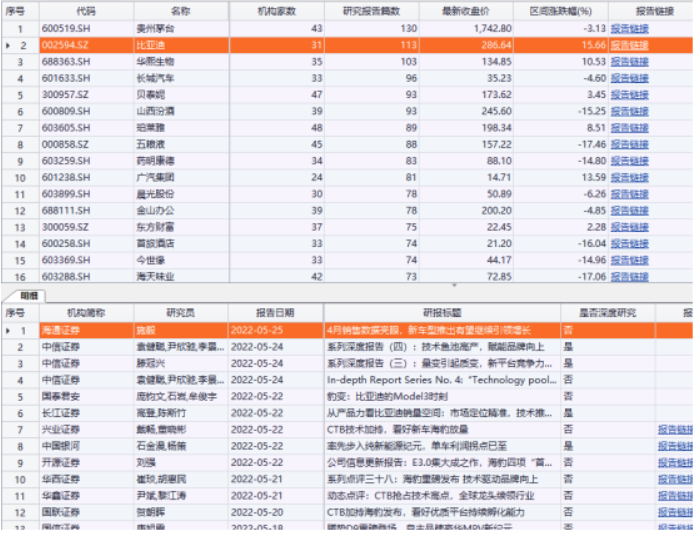Open report link for 603288.SH row
Viewport: 696px width, 535px height.
629,277
